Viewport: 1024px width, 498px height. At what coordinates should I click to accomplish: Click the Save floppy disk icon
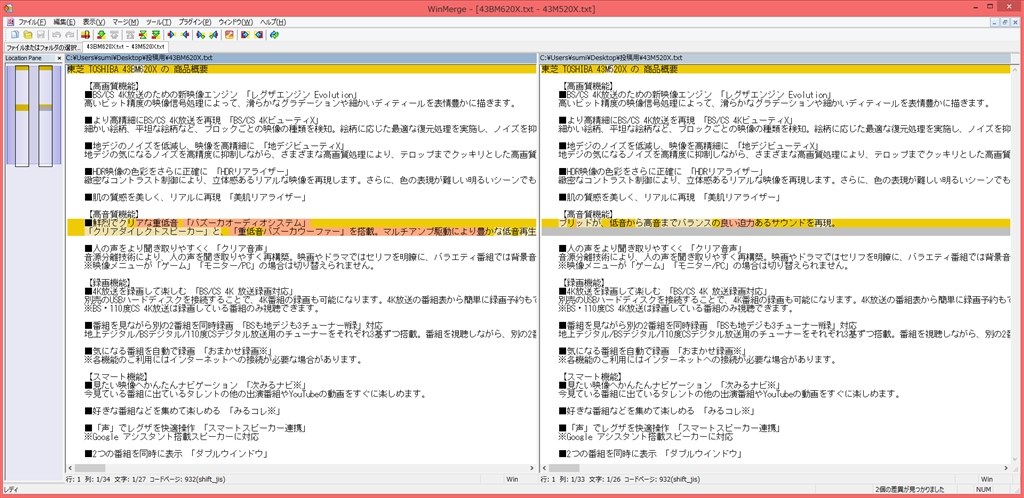tap(40, 35)
